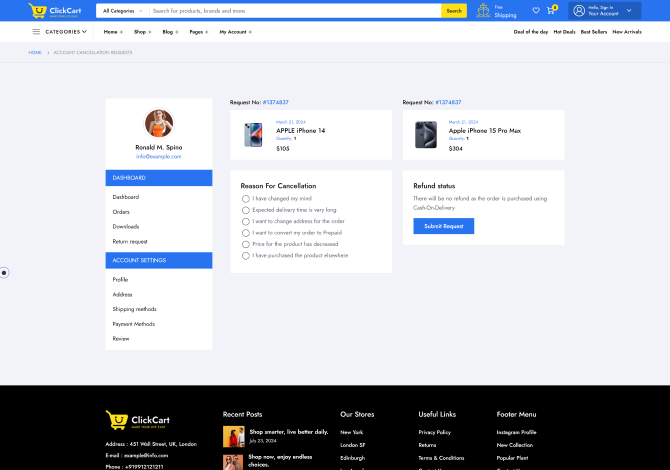The image size is (670, 470).
Task: Click the Free Shipping icon
Action: click(x=484, y=11)
